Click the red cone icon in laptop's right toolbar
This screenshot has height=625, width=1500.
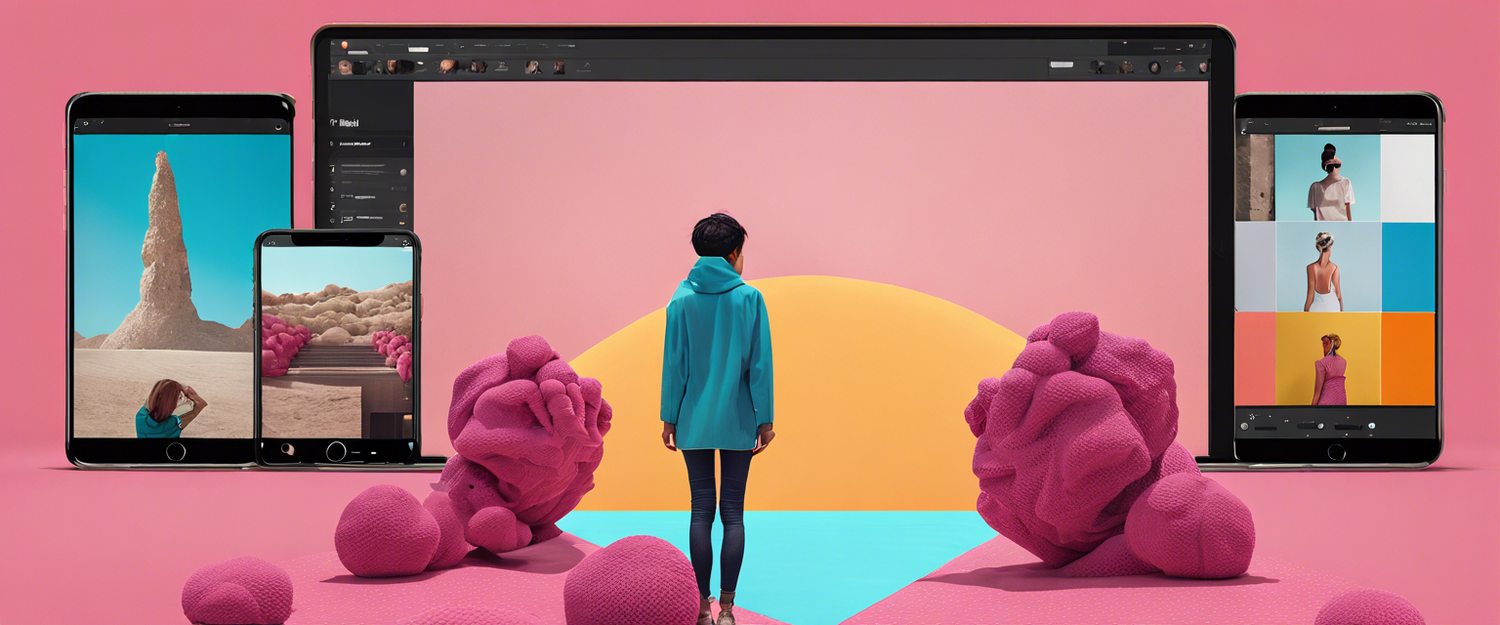pos(1179,67)
